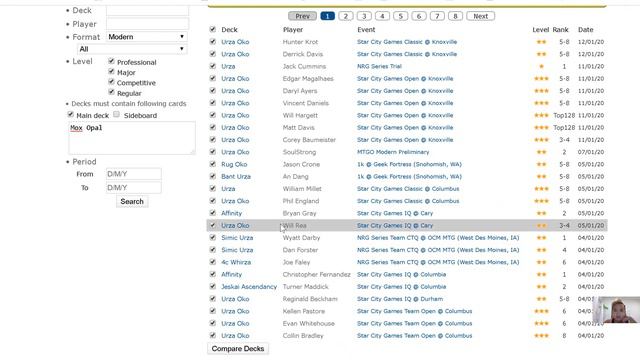Open the NRG Series Trial event link
The image size is (640, 360).
click(x=379, y=66)
